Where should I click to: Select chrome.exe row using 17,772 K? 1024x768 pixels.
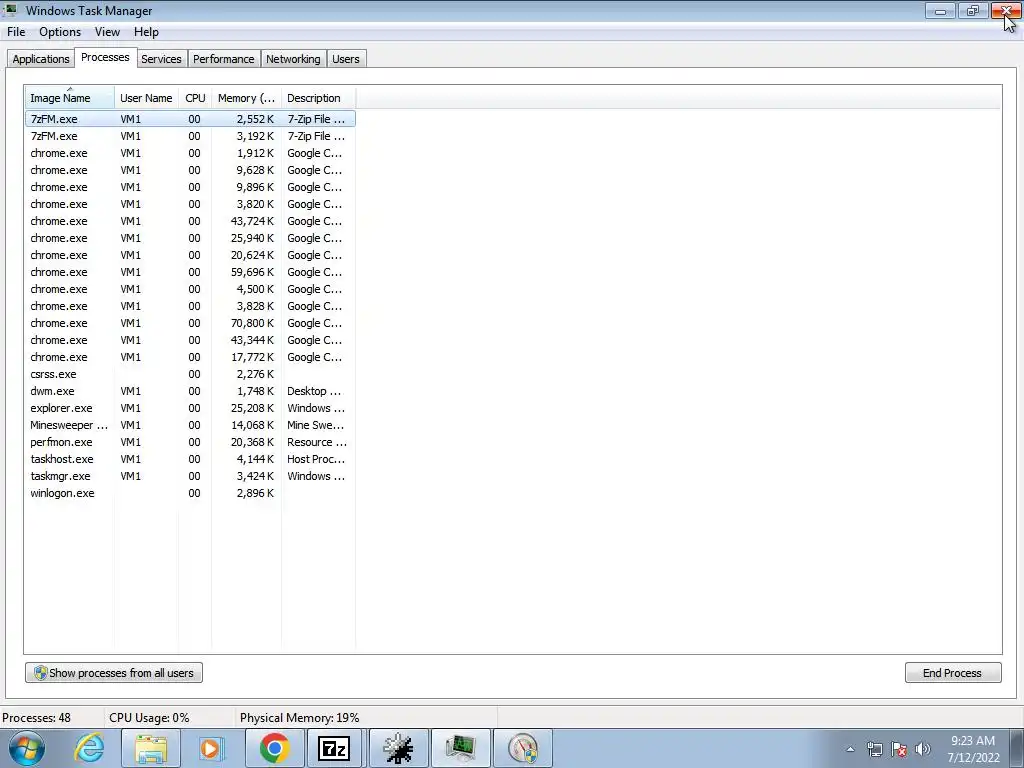(190, 357)
